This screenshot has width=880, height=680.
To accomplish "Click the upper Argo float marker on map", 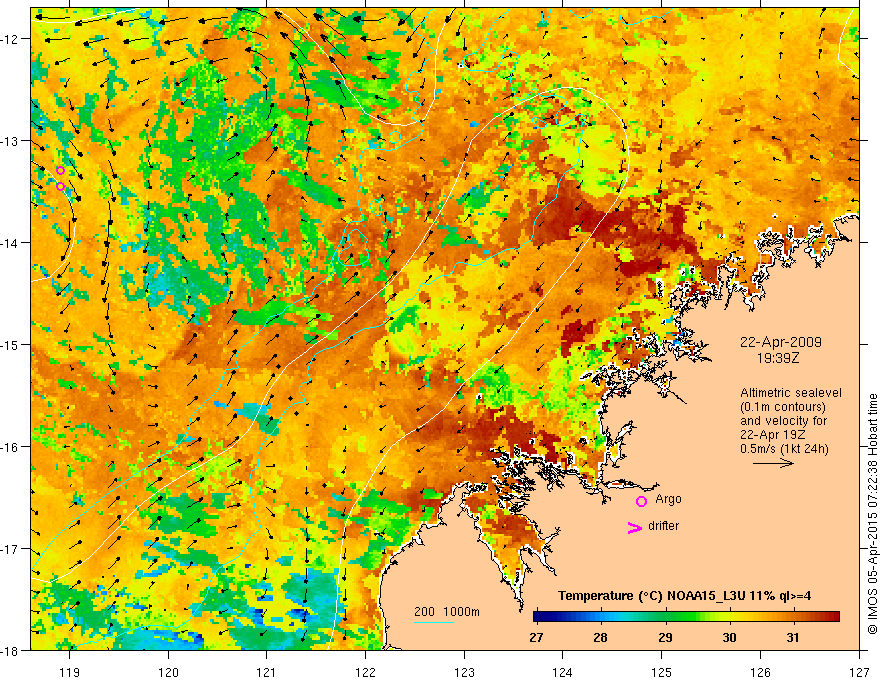I will [61, 171].
